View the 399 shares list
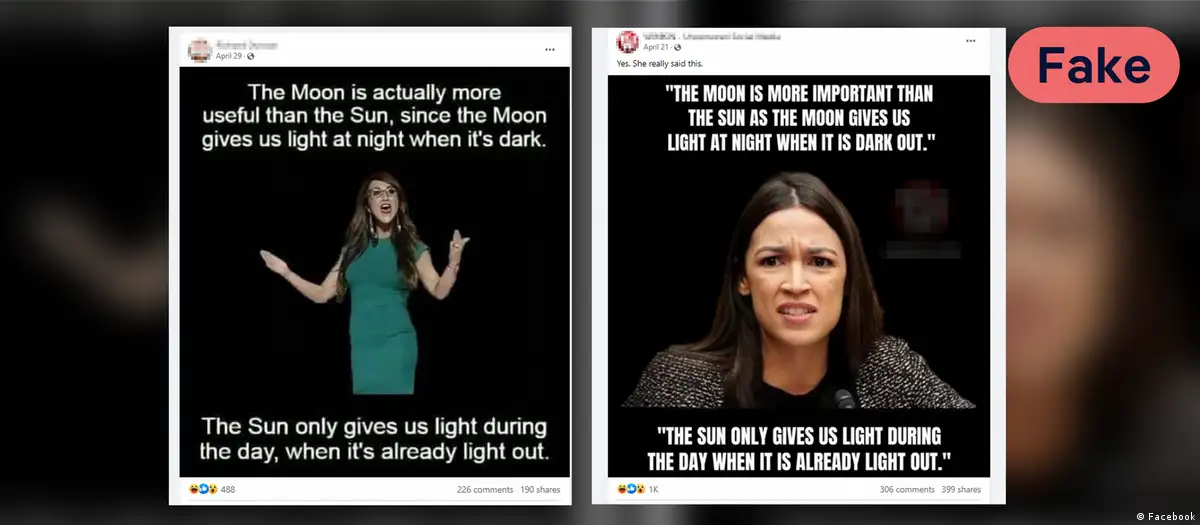This screenshot has width=1200, height=525. pos(961,490)
